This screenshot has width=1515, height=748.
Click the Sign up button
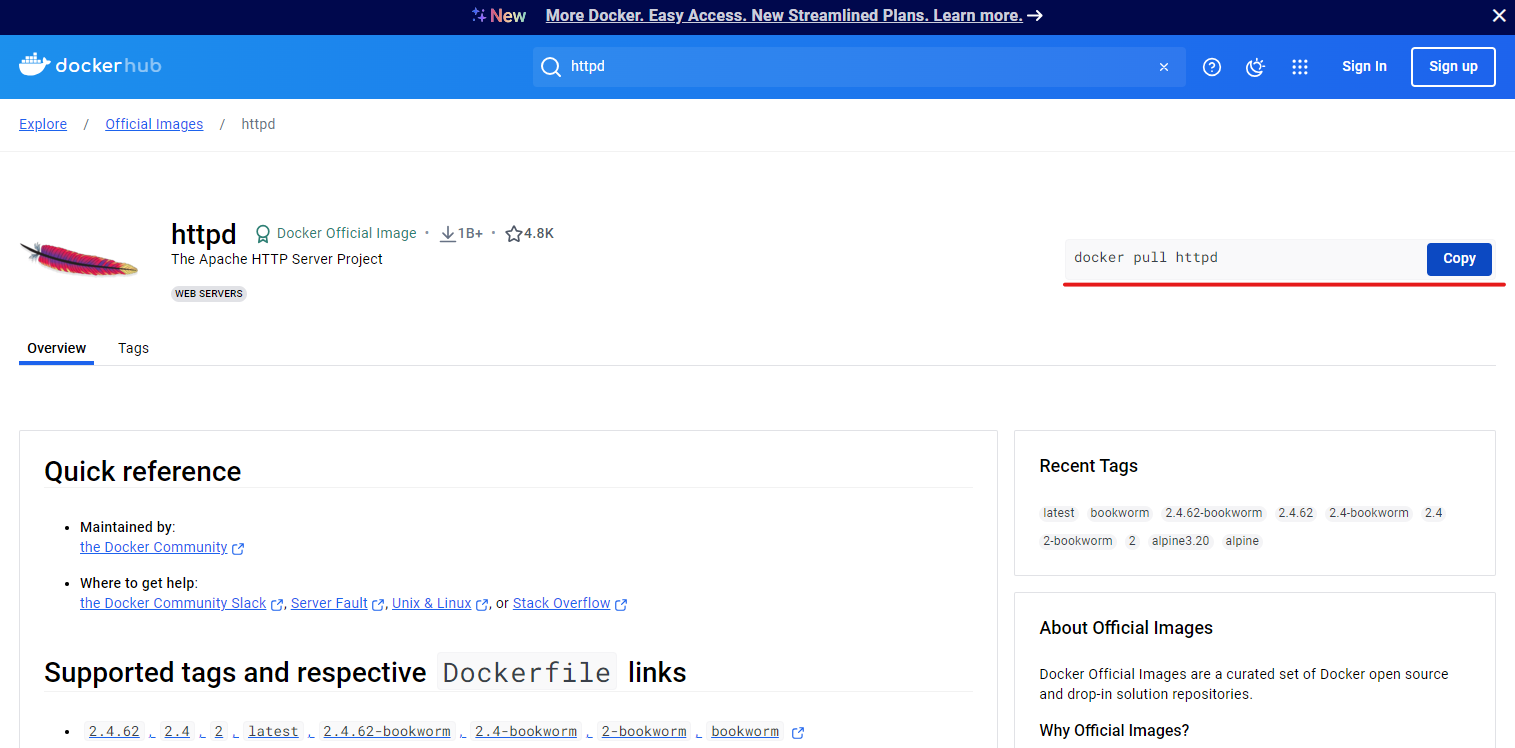pyautogui.click(x=1453, y=67)
